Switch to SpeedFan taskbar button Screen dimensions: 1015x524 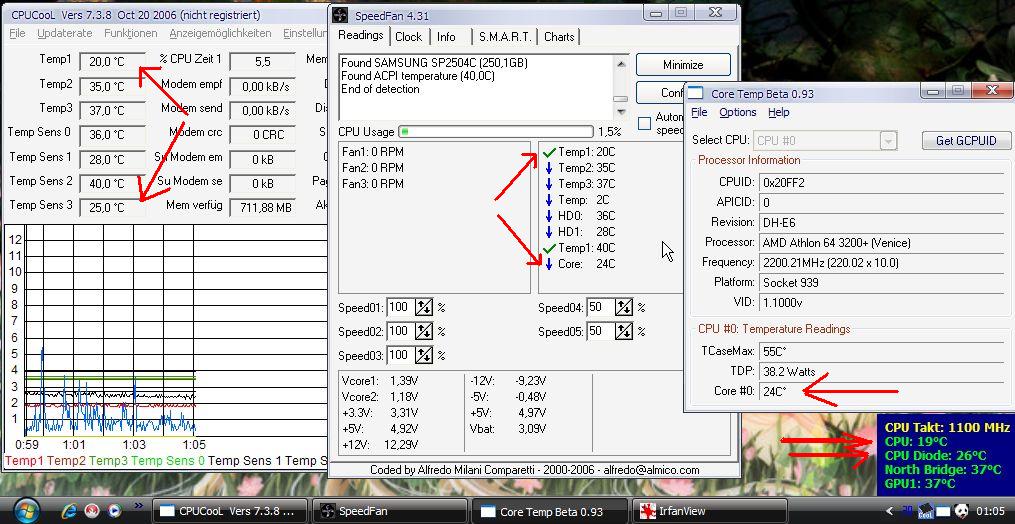(389, 511)
